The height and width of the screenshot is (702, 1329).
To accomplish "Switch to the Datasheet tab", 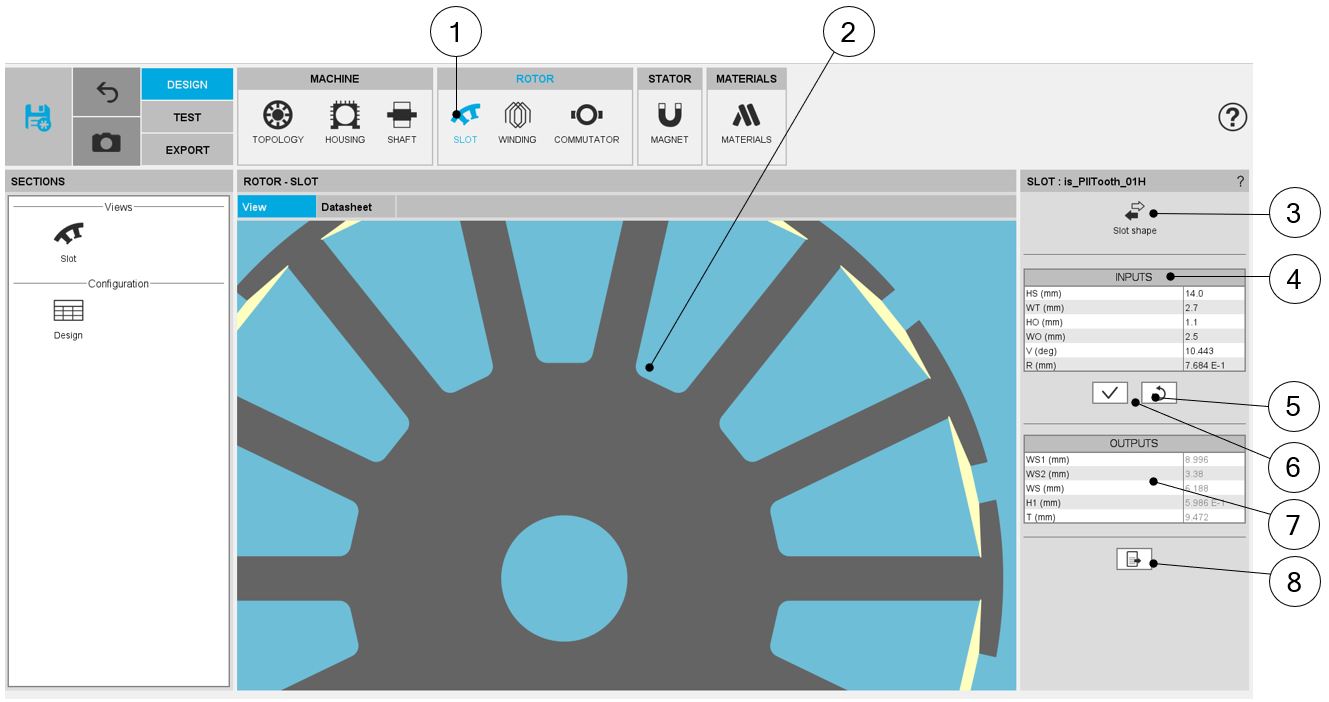I will [346, 207].
